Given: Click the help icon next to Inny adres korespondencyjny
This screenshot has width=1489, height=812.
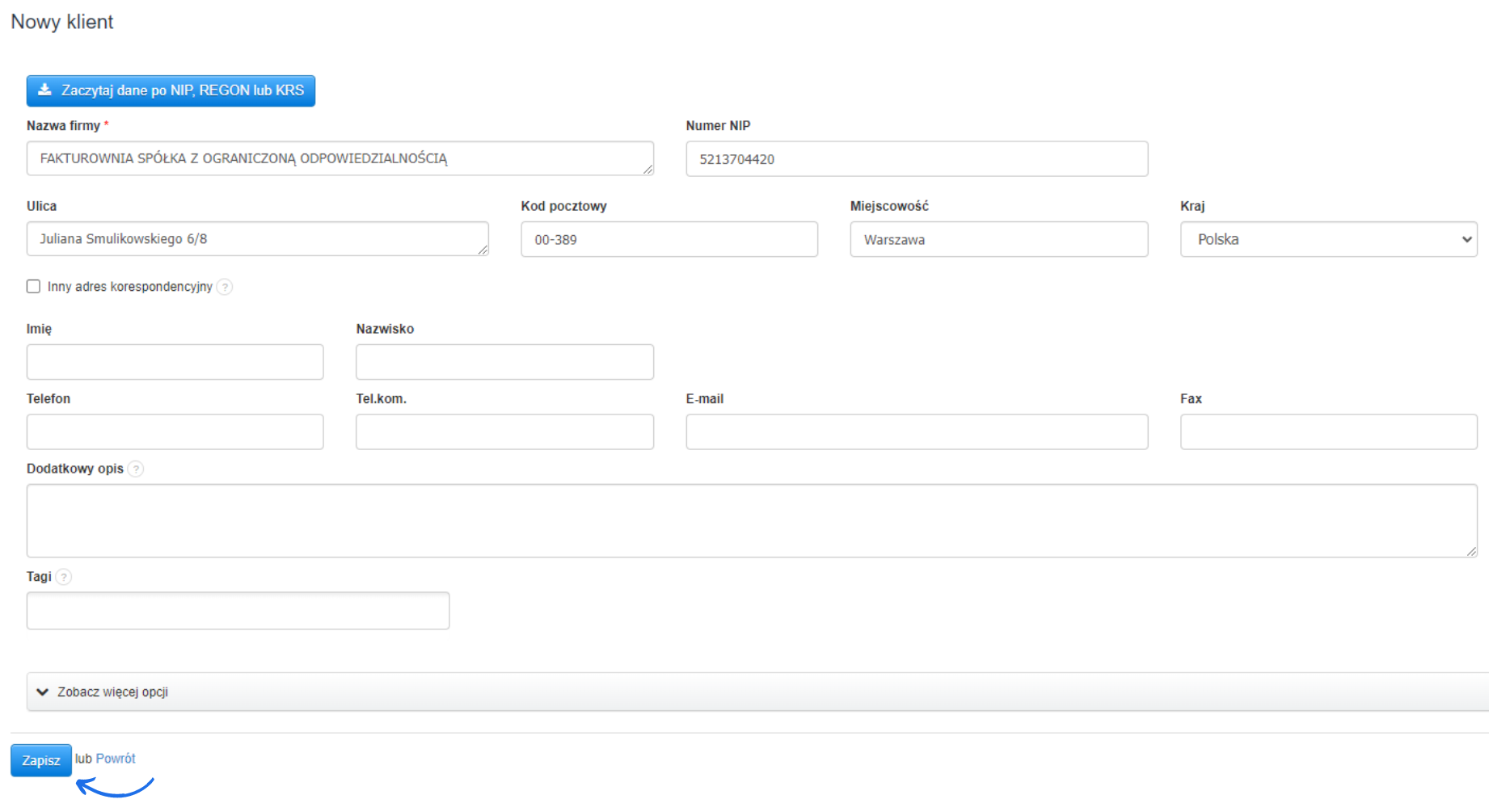Looking at the screenshot, I should (x=226, y=287).
